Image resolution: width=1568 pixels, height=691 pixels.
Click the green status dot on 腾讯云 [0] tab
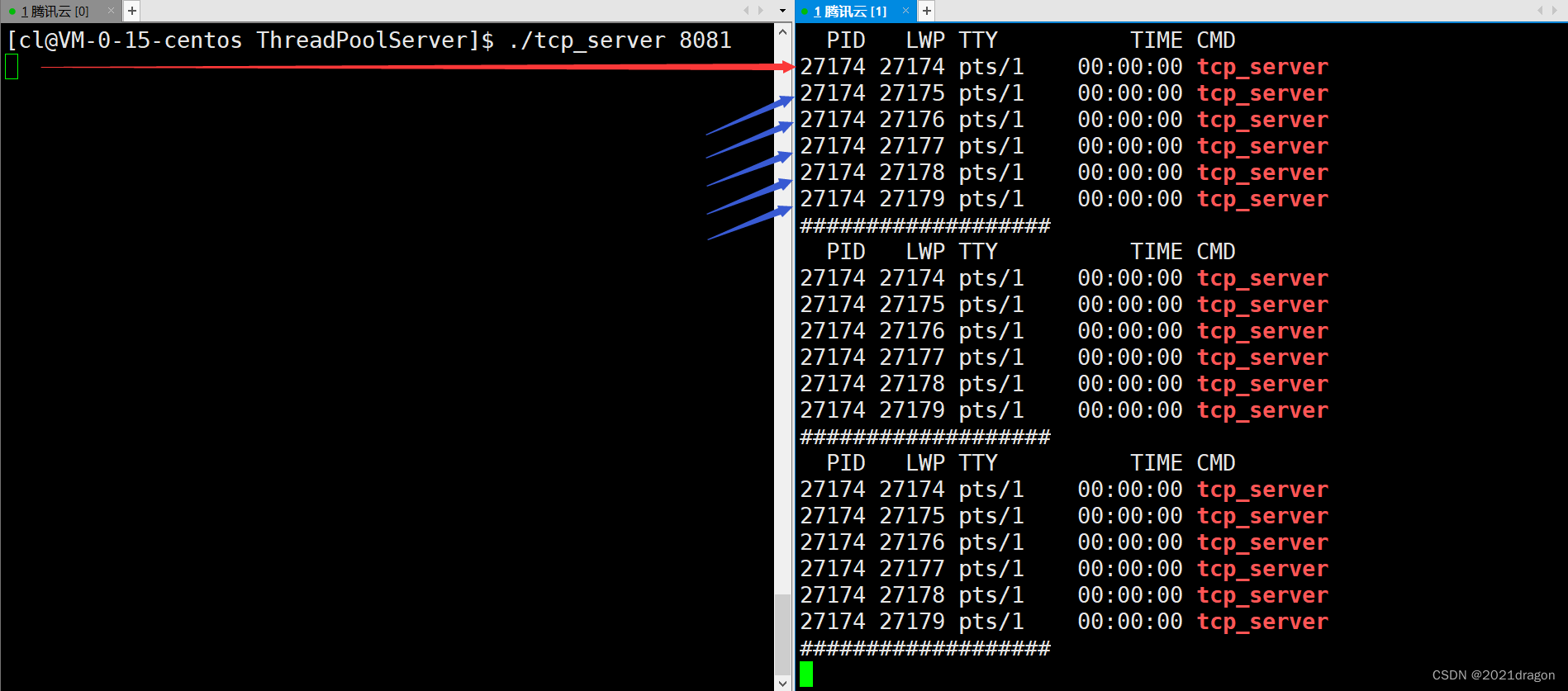coord(12,12)
